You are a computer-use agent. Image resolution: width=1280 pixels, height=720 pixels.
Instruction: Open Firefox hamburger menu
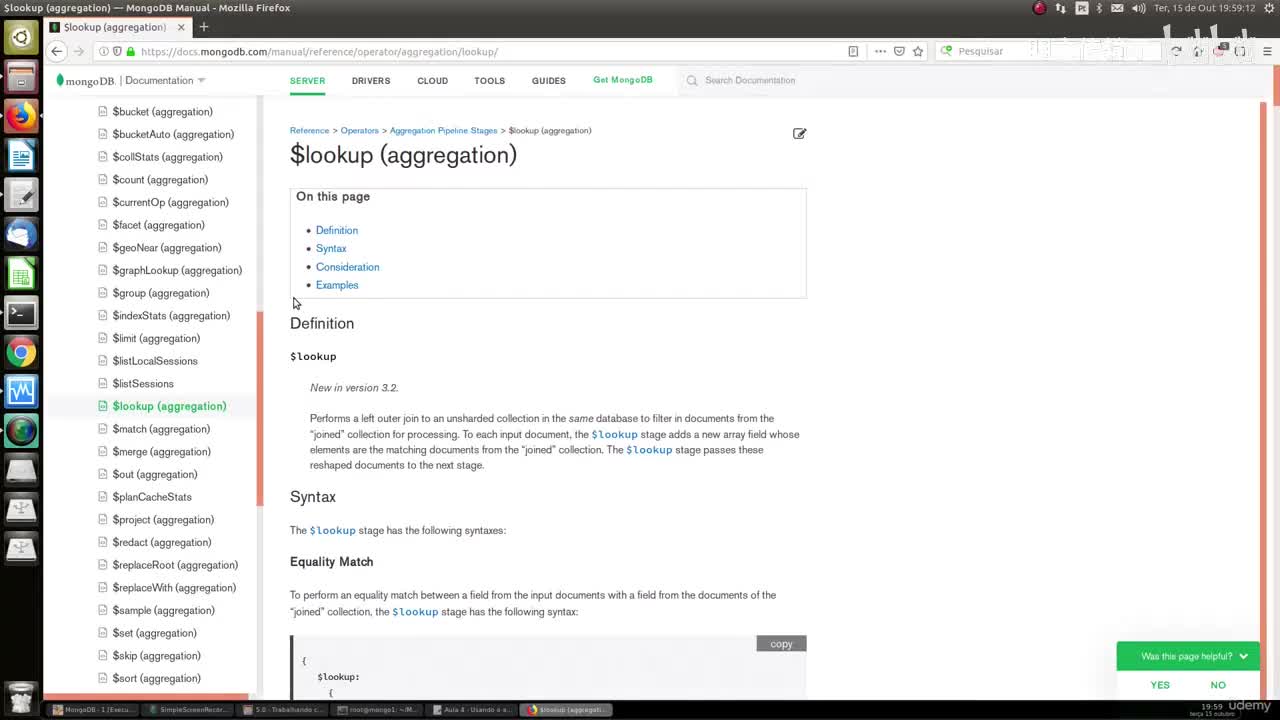(1267, 51)
